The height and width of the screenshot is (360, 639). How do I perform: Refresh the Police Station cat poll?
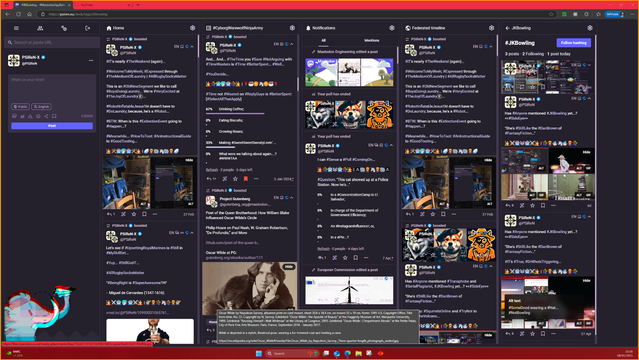coord(323,249)
